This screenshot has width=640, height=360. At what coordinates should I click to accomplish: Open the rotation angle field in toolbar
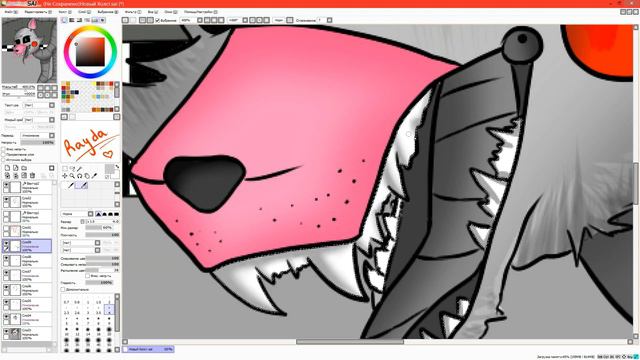tap(235, 20)
